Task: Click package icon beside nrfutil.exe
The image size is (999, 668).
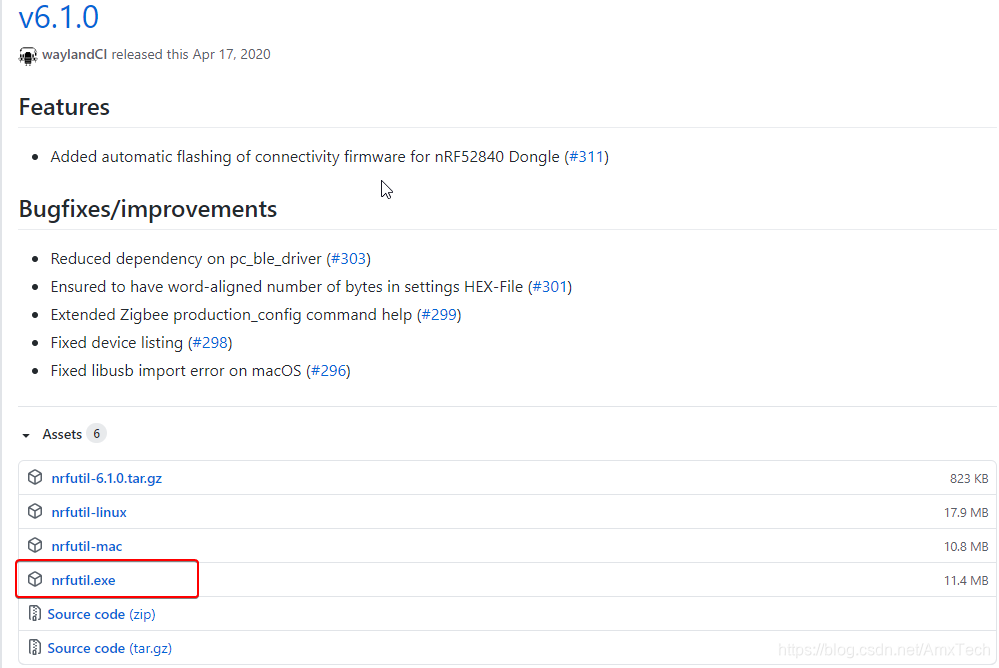Action: point(35,579)
